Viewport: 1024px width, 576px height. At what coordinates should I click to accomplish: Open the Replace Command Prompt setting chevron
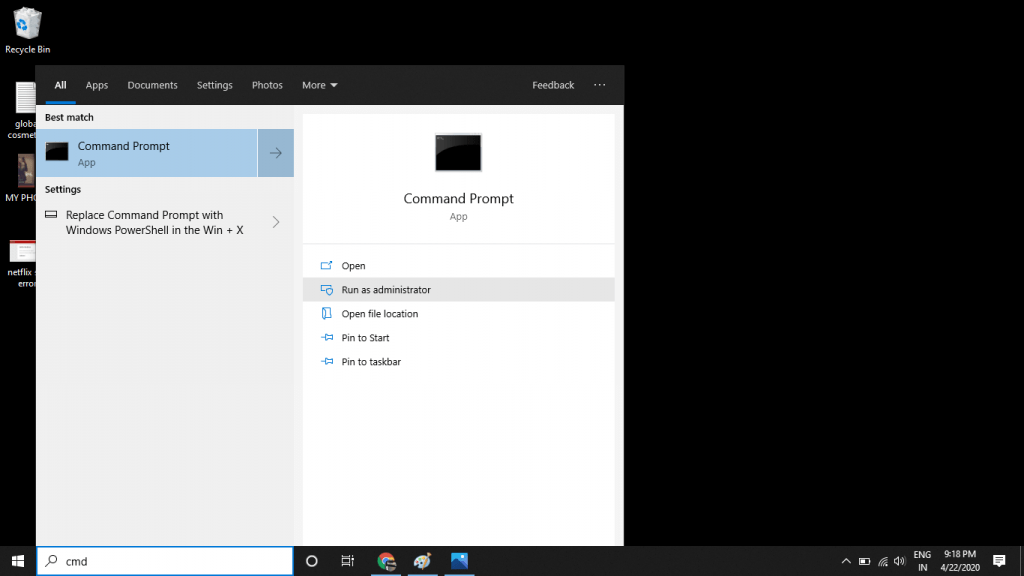pyautogui.click(x=276, y=222)
